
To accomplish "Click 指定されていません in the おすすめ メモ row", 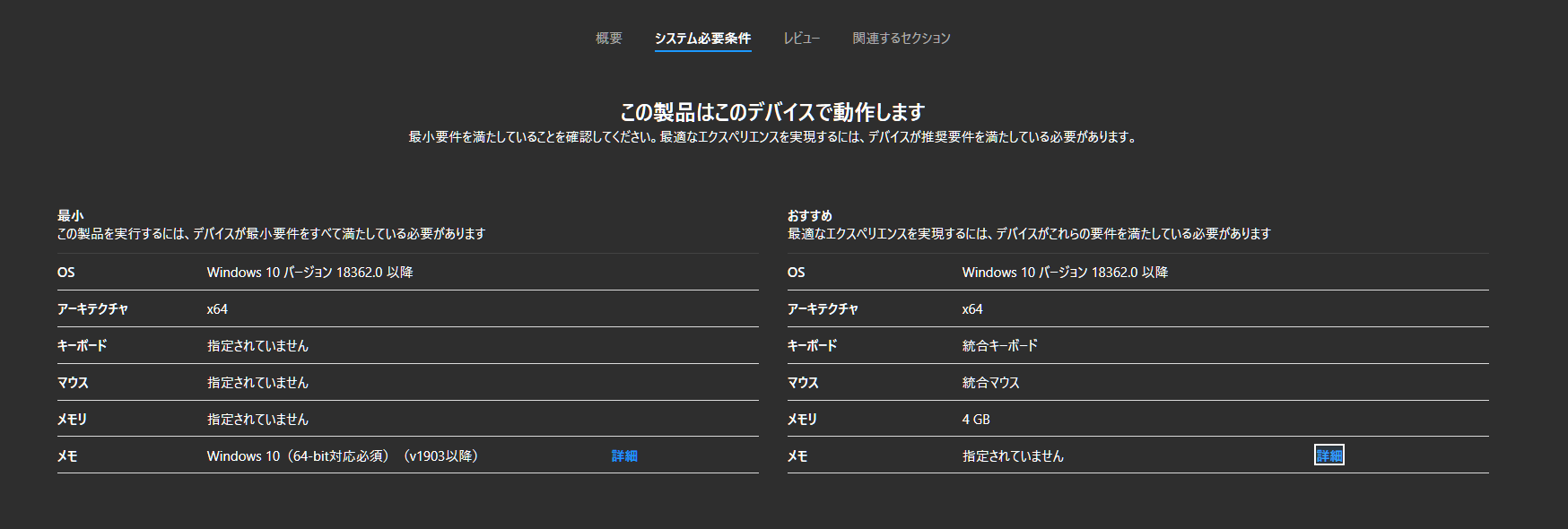I will (x=1013, y=455).
